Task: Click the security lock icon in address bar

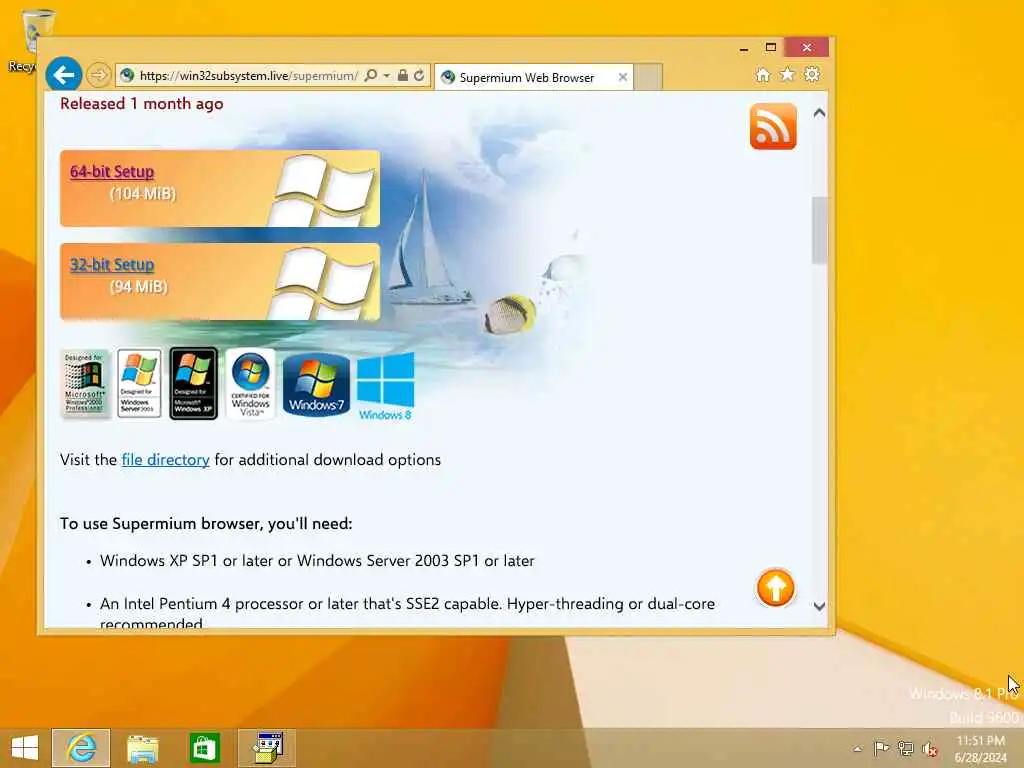Action: pyautogui.click(x=403, y=76)
